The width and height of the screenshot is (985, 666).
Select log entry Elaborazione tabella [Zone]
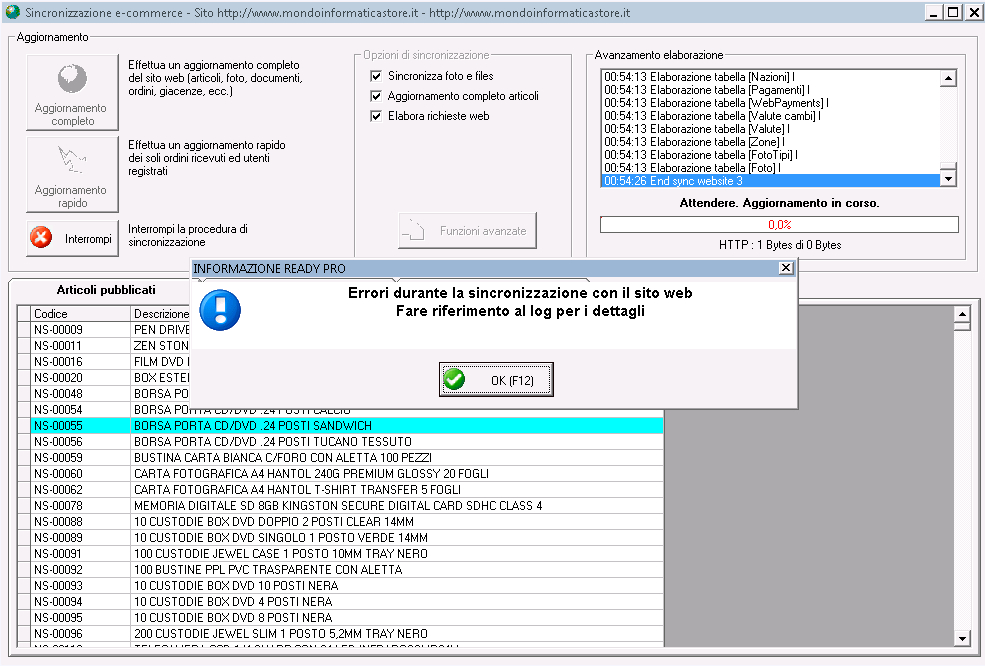pyautogui.click(x=771, y=142)
